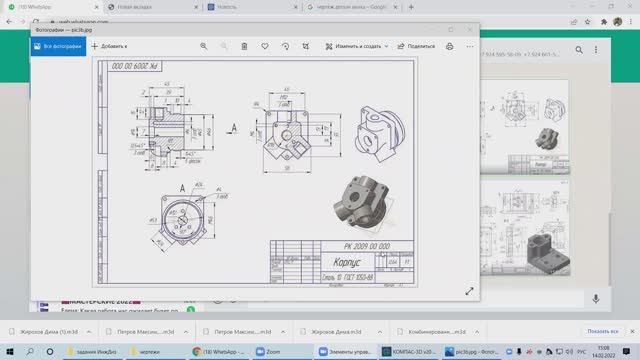Screen dimensions: 640x360
Task: Switch to the Google search results tab
Action: [x=352, y=7]
